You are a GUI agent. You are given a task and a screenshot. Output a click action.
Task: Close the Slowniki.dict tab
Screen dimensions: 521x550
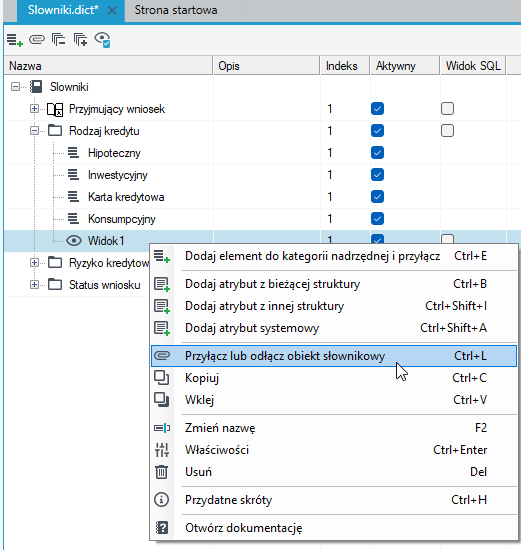[112, 11]
